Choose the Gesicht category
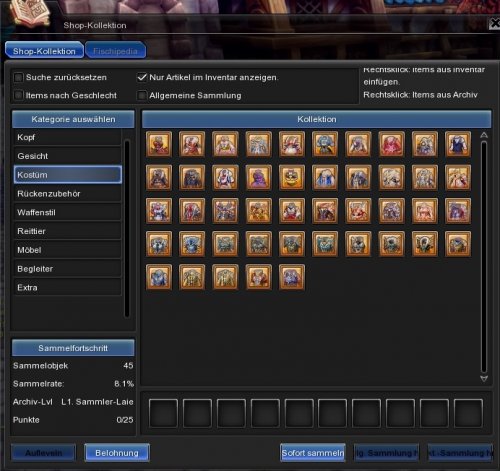Image resolution: width=500 pixels, height=471 pixels. pos(67,156)
